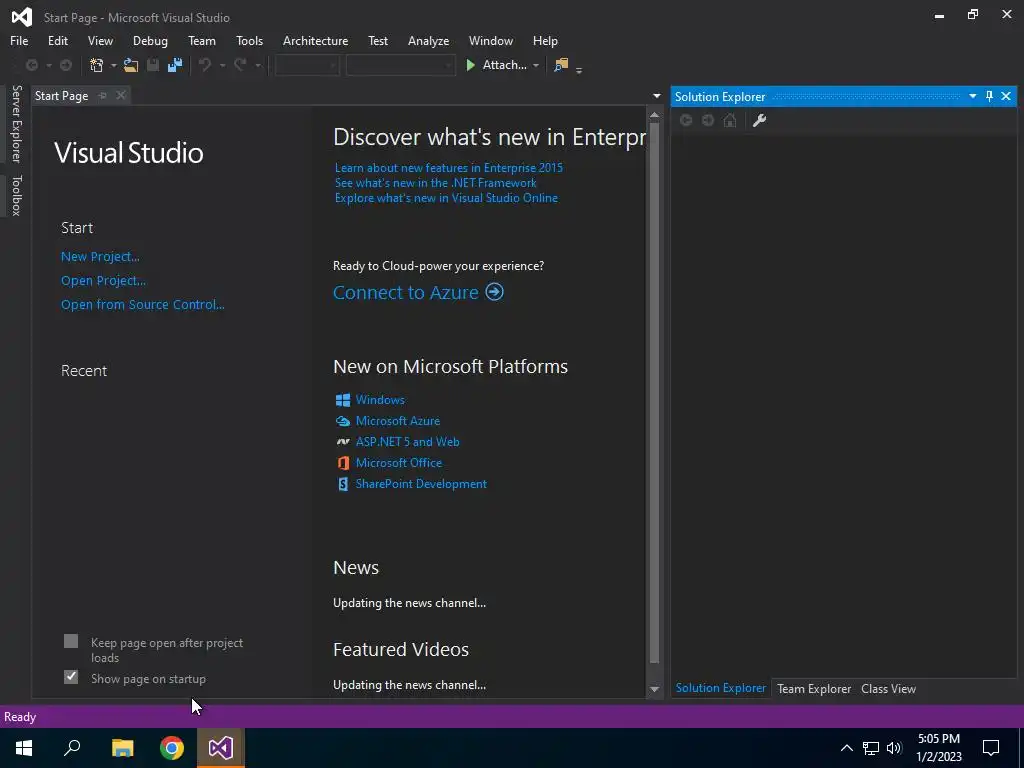The height and width of the screenshot is (768, 1024).
Task: Open the solution configurations combo box
Action: coord(307,65)
